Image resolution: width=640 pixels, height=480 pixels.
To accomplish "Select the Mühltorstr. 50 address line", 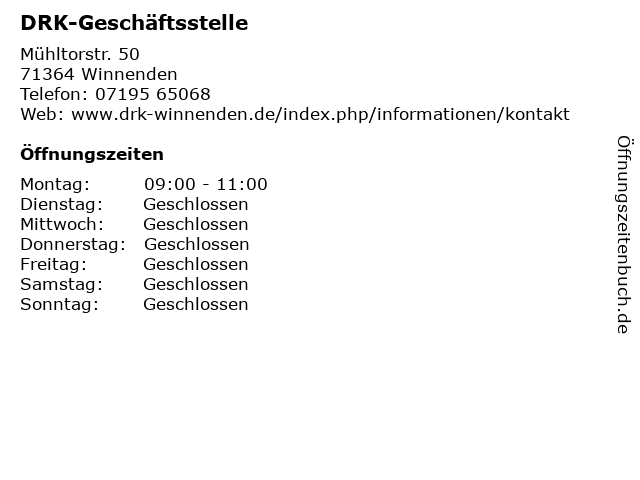I will (80, 54).
